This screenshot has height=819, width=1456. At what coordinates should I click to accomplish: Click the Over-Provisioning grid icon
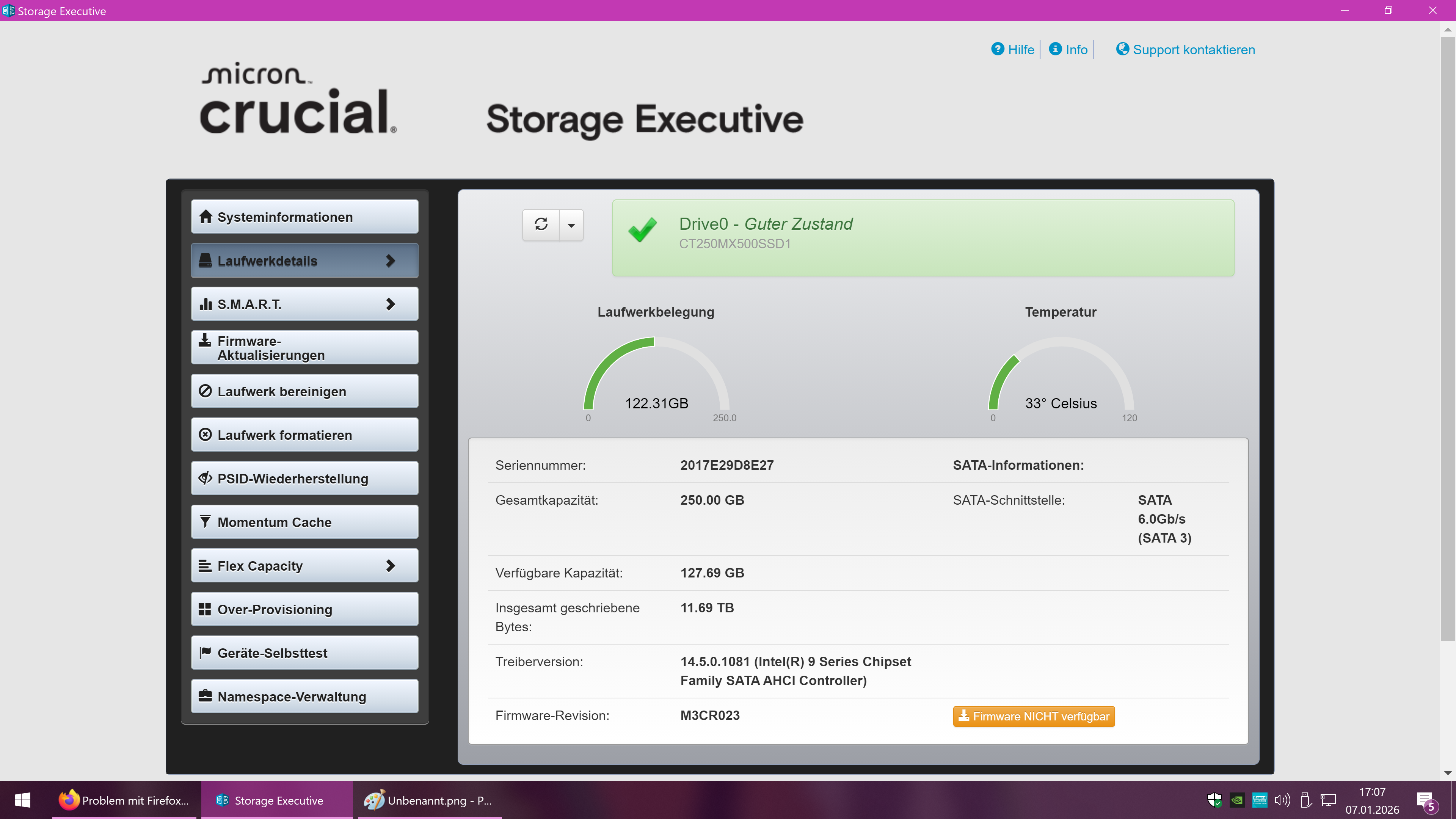205,609
